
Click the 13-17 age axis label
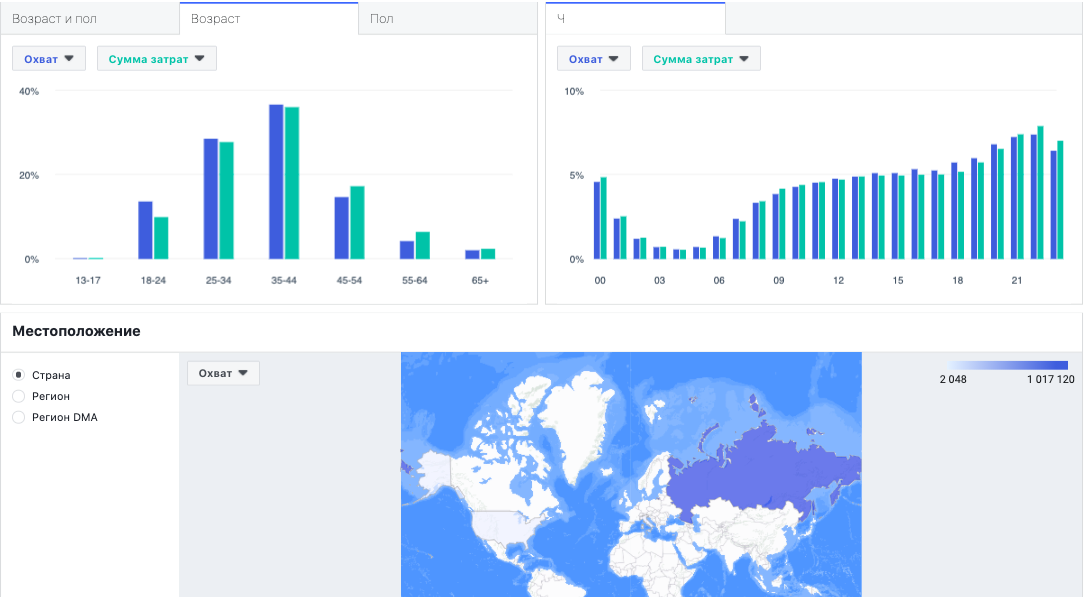coord(88,280)
